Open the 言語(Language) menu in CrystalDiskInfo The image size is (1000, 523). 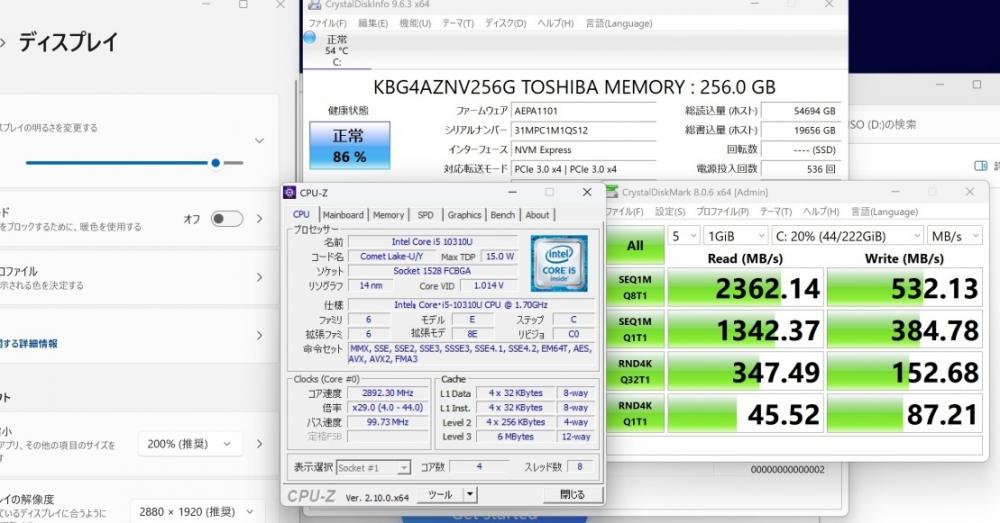(619, 24)
